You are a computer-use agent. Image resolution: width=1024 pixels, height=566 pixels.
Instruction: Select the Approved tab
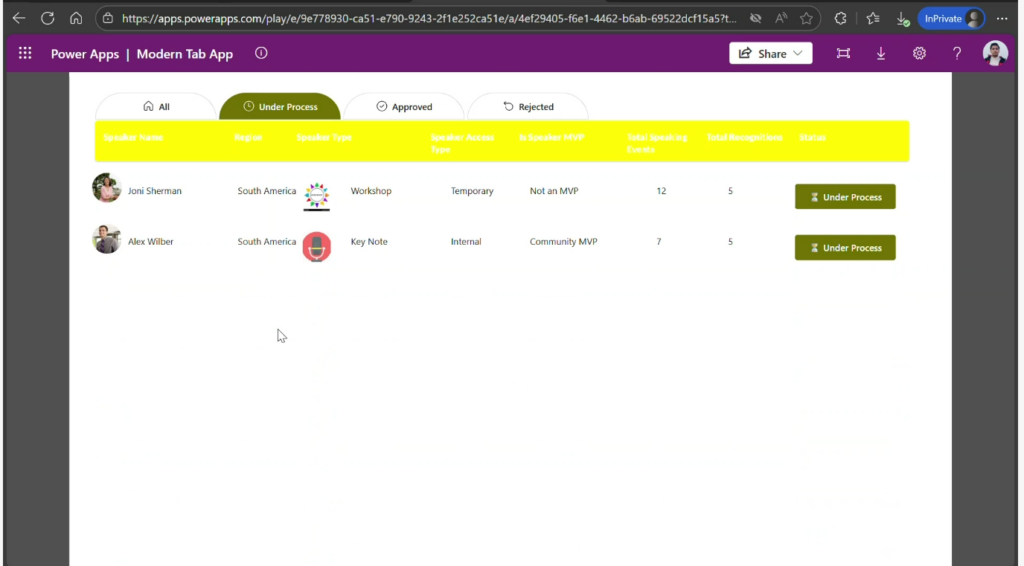pyautogui.click(x=404, y=107)
